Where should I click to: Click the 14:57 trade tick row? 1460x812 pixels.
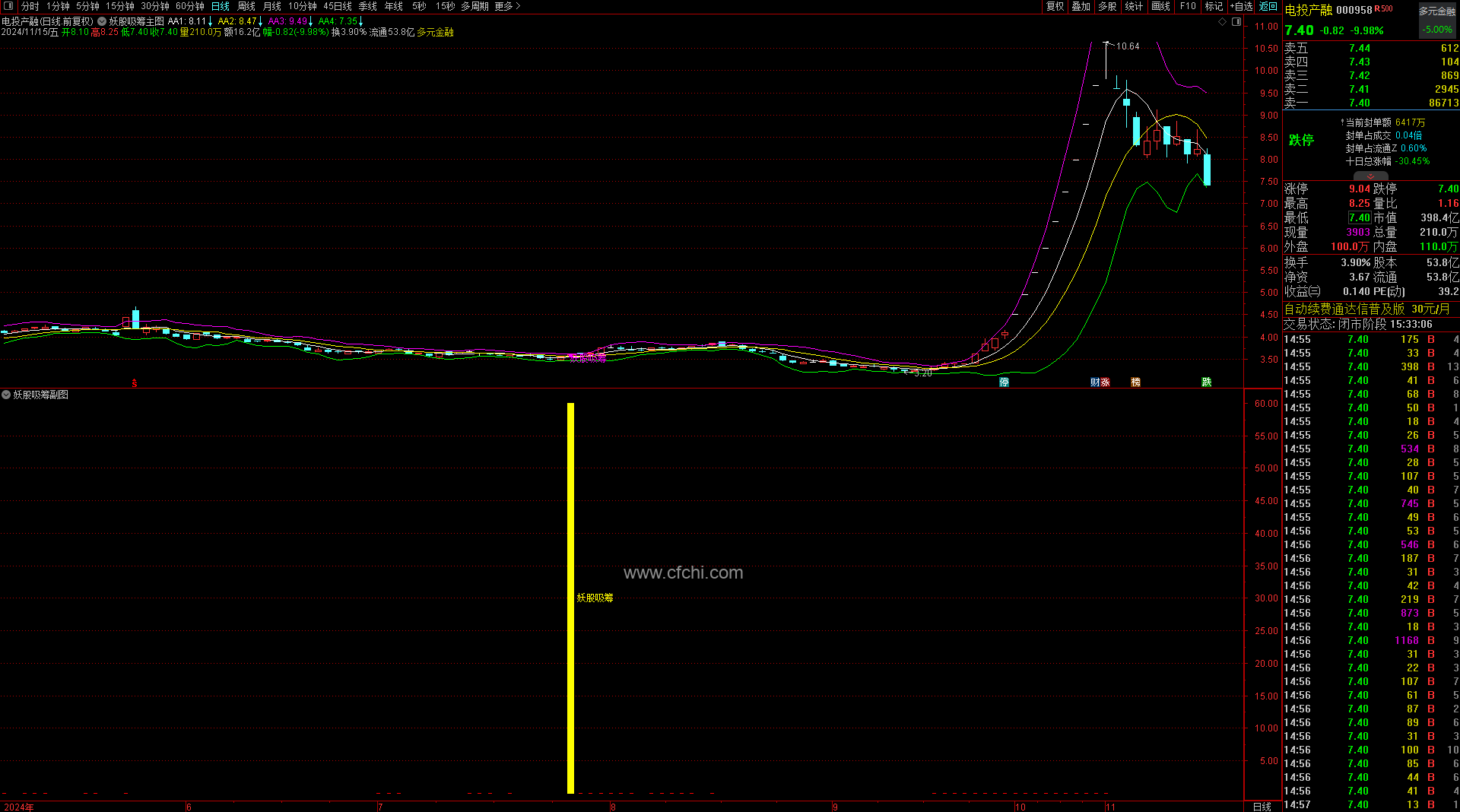[x=1371, y=804]
